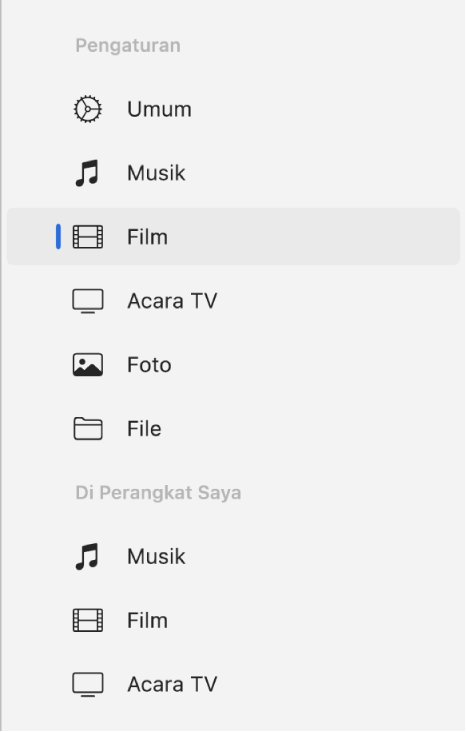
Task: Click the filmstrip icon under Di Perangkat Saya
Action: point(88,620)
